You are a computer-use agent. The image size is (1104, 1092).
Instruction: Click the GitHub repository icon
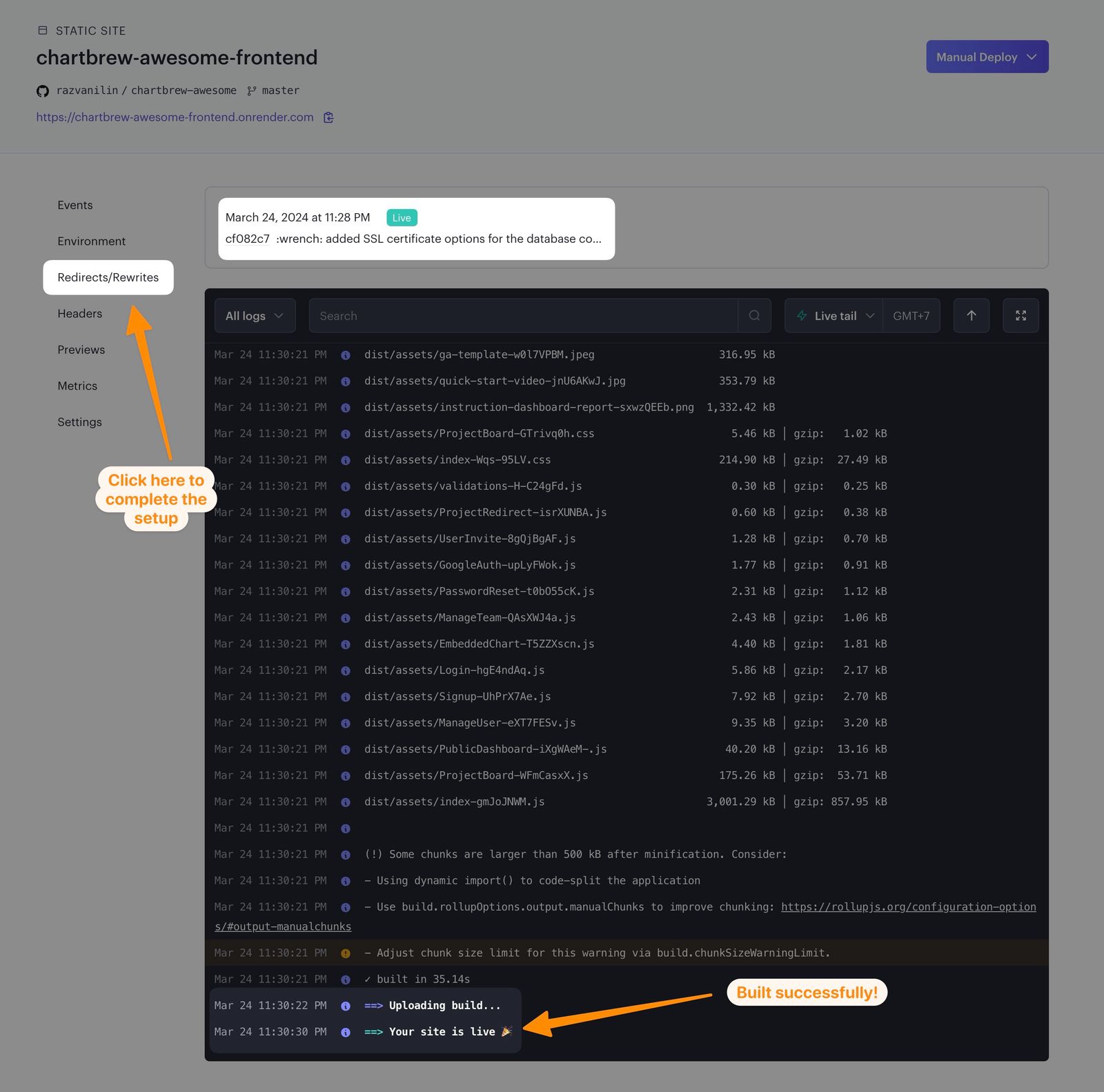[42, 90]
